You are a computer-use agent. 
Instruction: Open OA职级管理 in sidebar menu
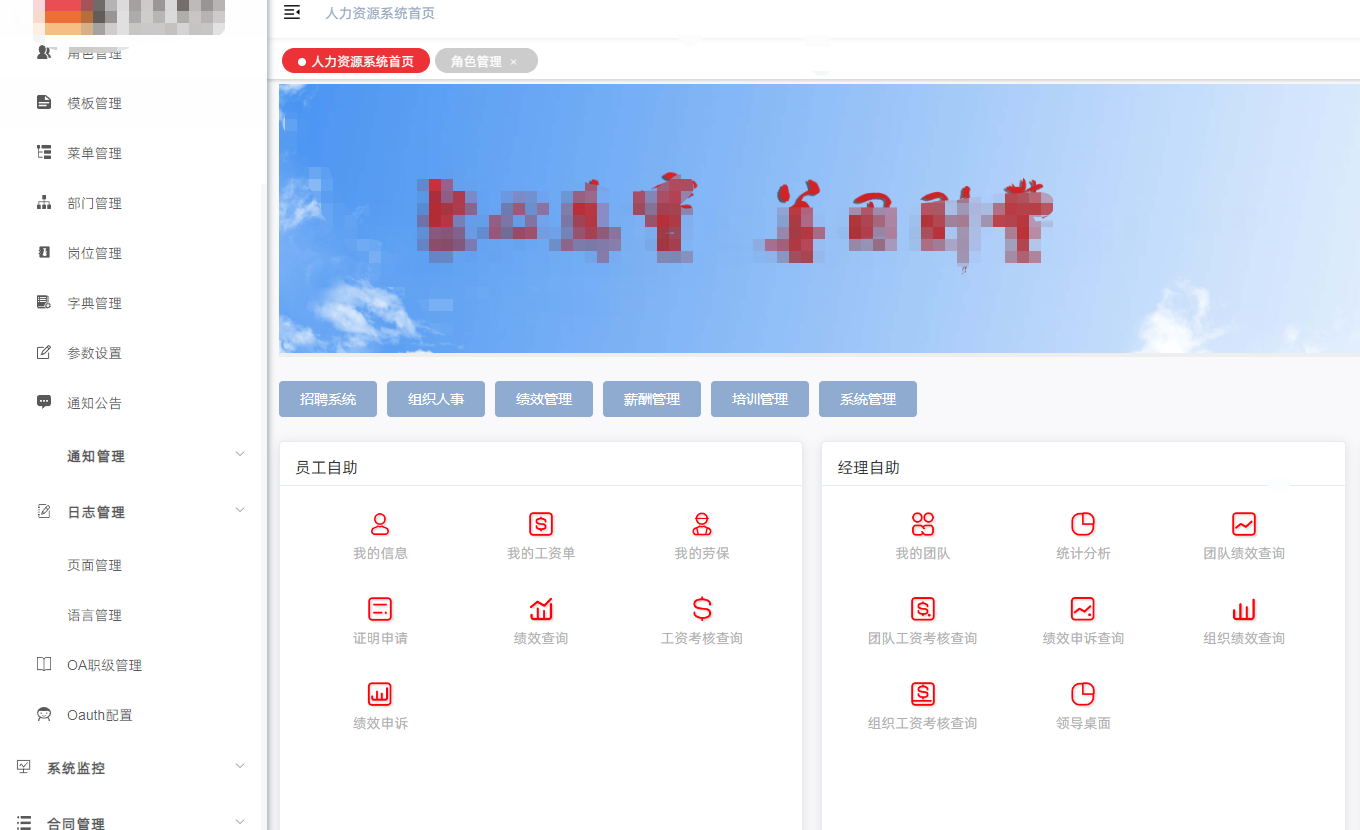coord(105,665)
